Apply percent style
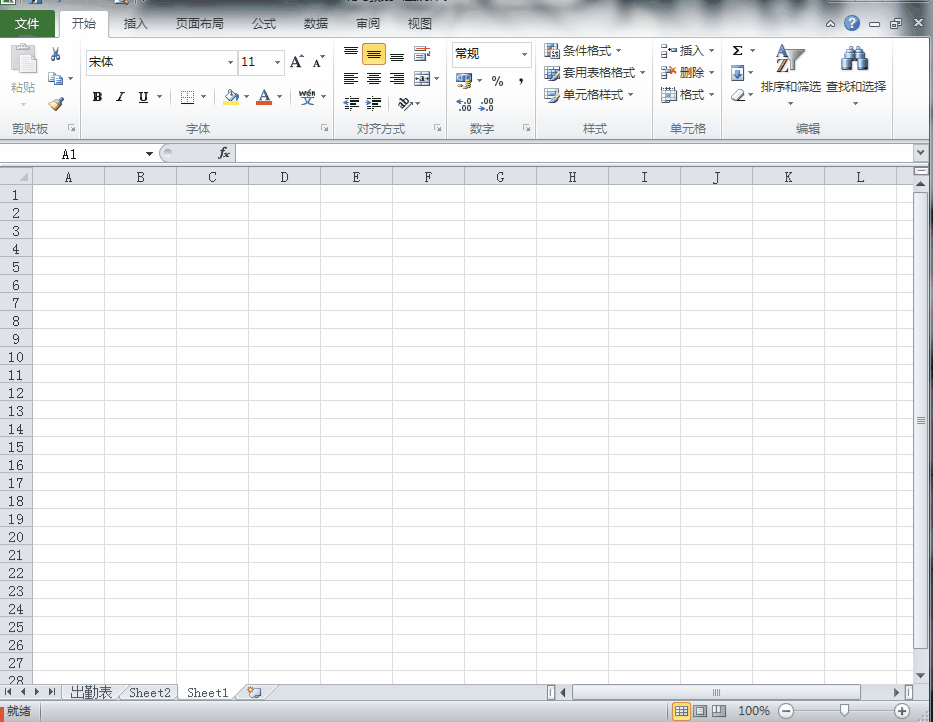 (x=497, y=80)
